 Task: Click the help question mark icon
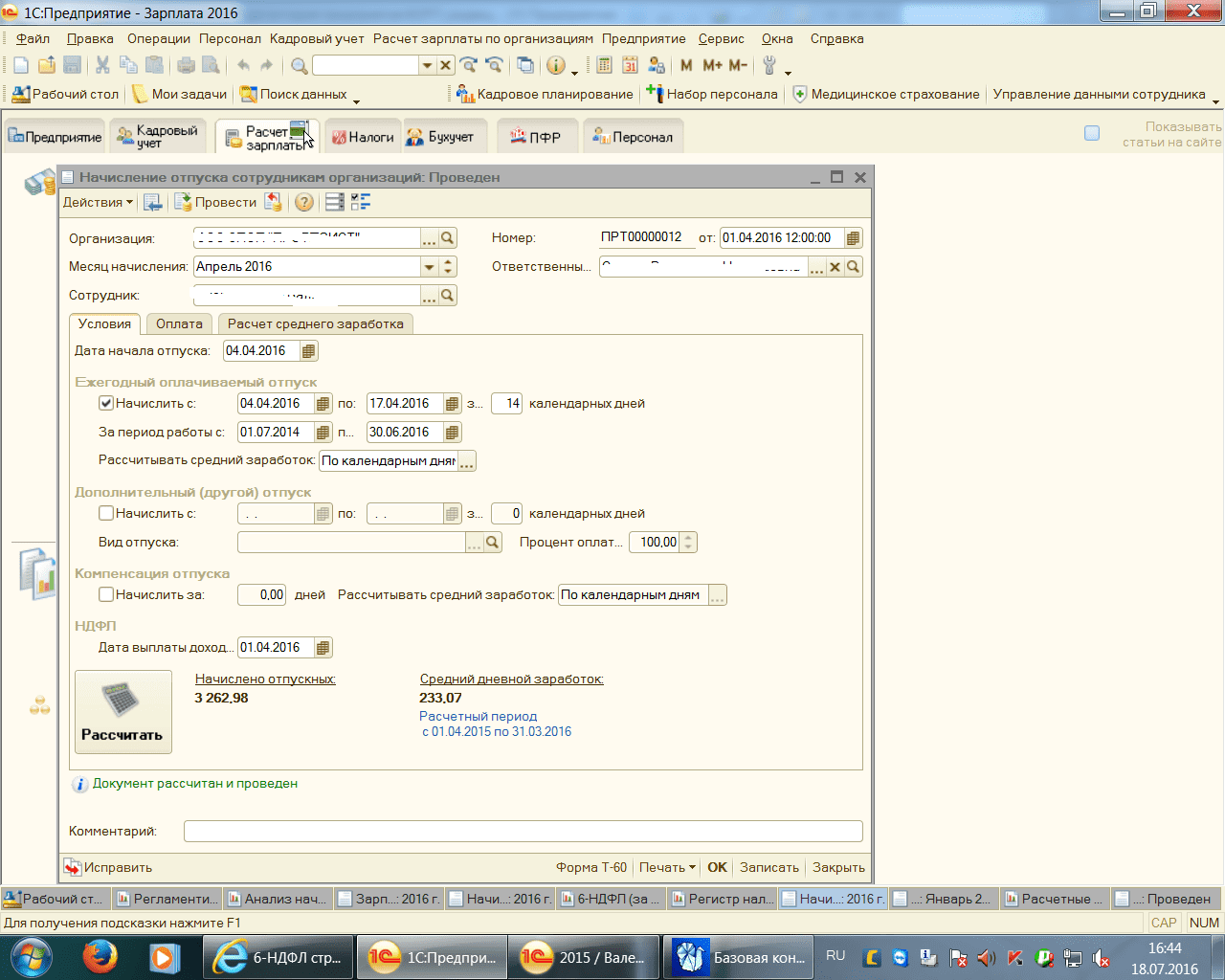(303, 202)
